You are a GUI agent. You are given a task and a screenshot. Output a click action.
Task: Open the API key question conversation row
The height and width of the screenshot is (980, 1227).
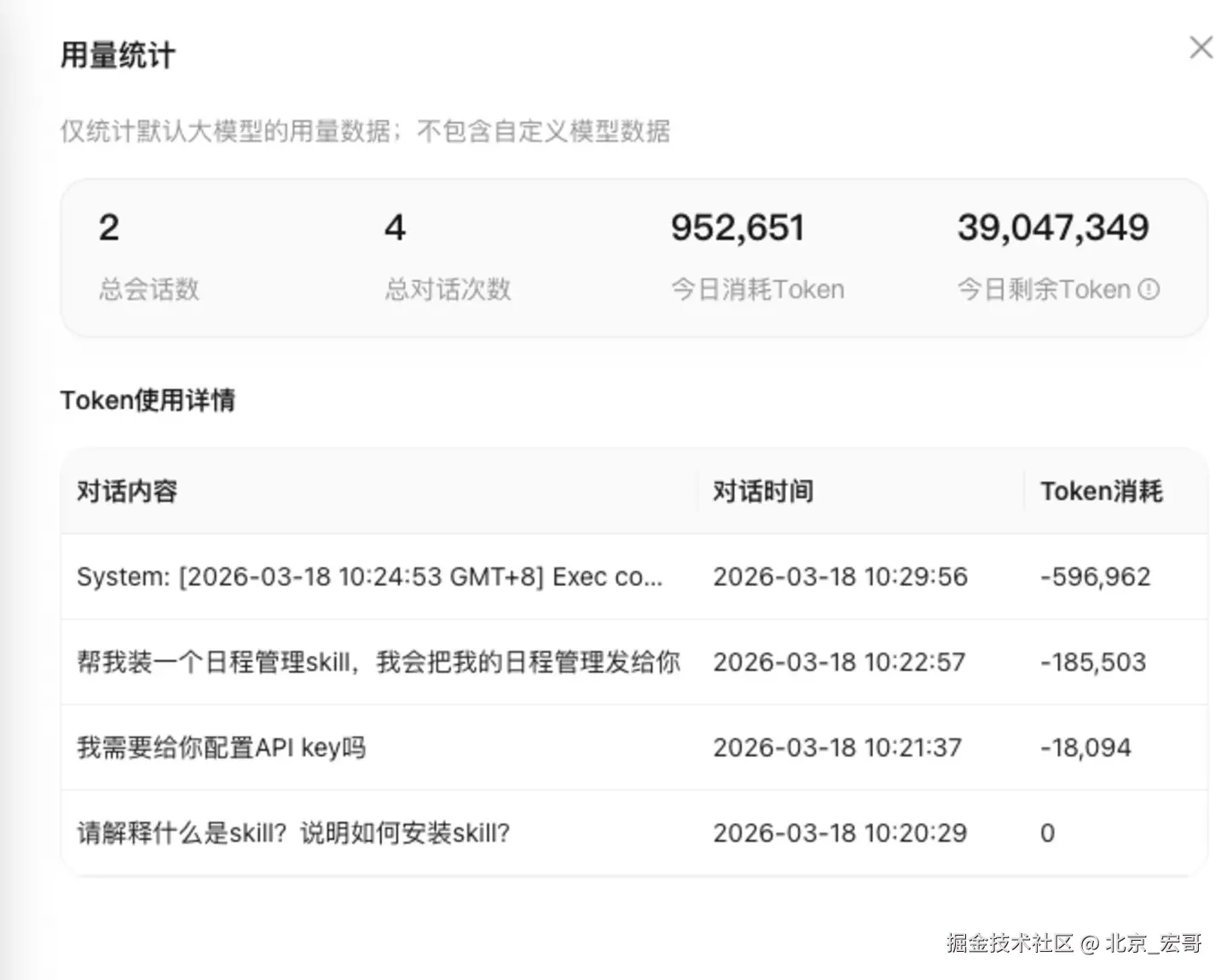(221, 746)
